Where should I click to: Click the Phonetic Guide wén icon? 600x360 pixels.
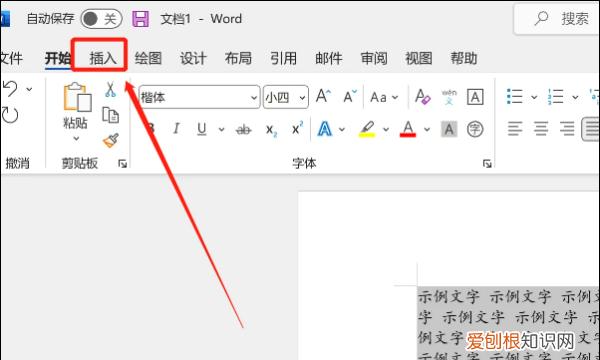(449, 97)
